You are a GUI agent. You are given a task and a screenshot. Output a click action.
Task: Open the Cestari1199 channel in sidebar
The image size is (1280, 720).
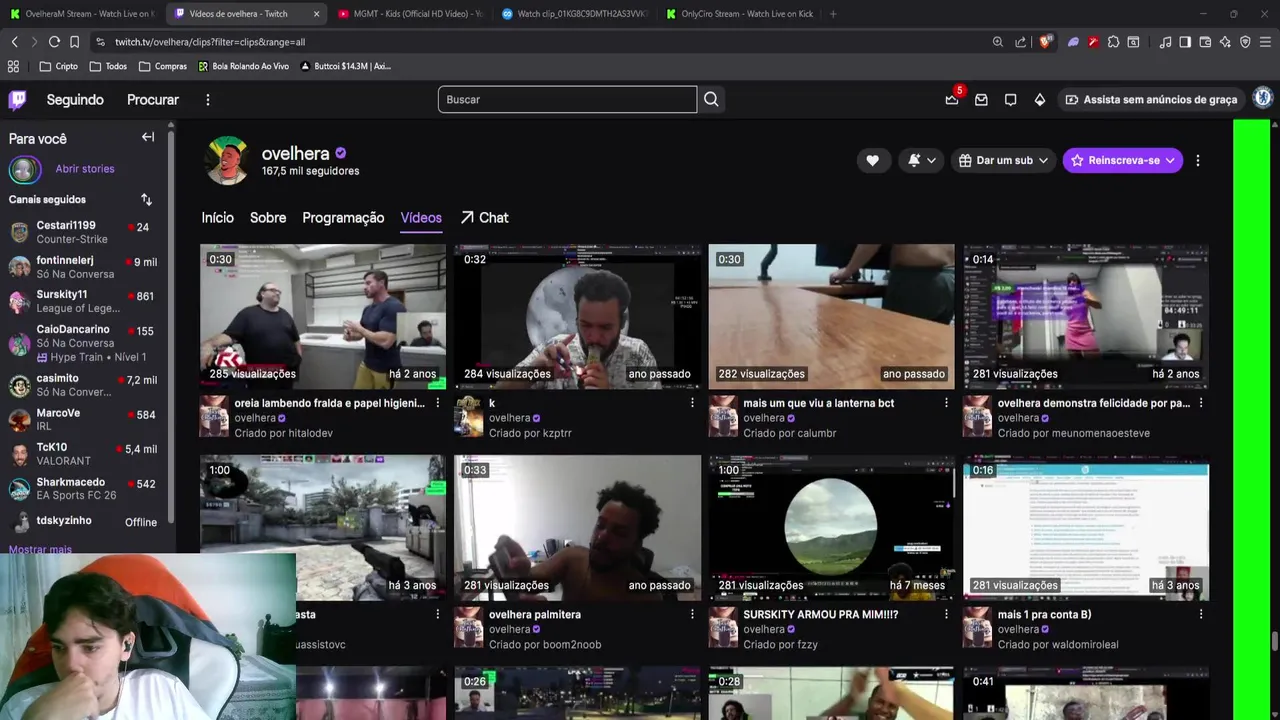pos(85,232)
